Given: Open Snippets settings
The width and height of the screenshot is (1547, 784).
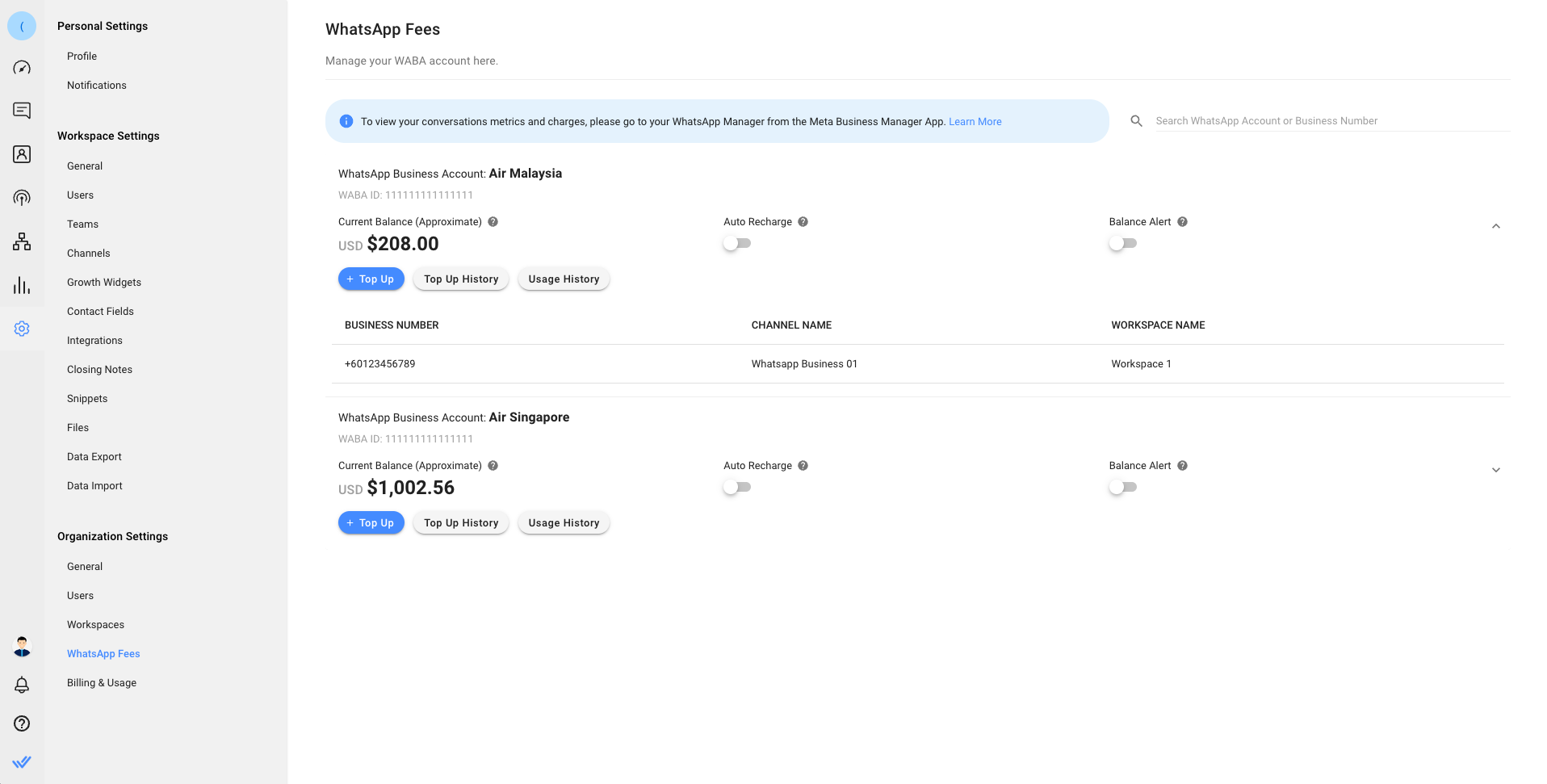Looking at the screenshot, I should 87,399.
